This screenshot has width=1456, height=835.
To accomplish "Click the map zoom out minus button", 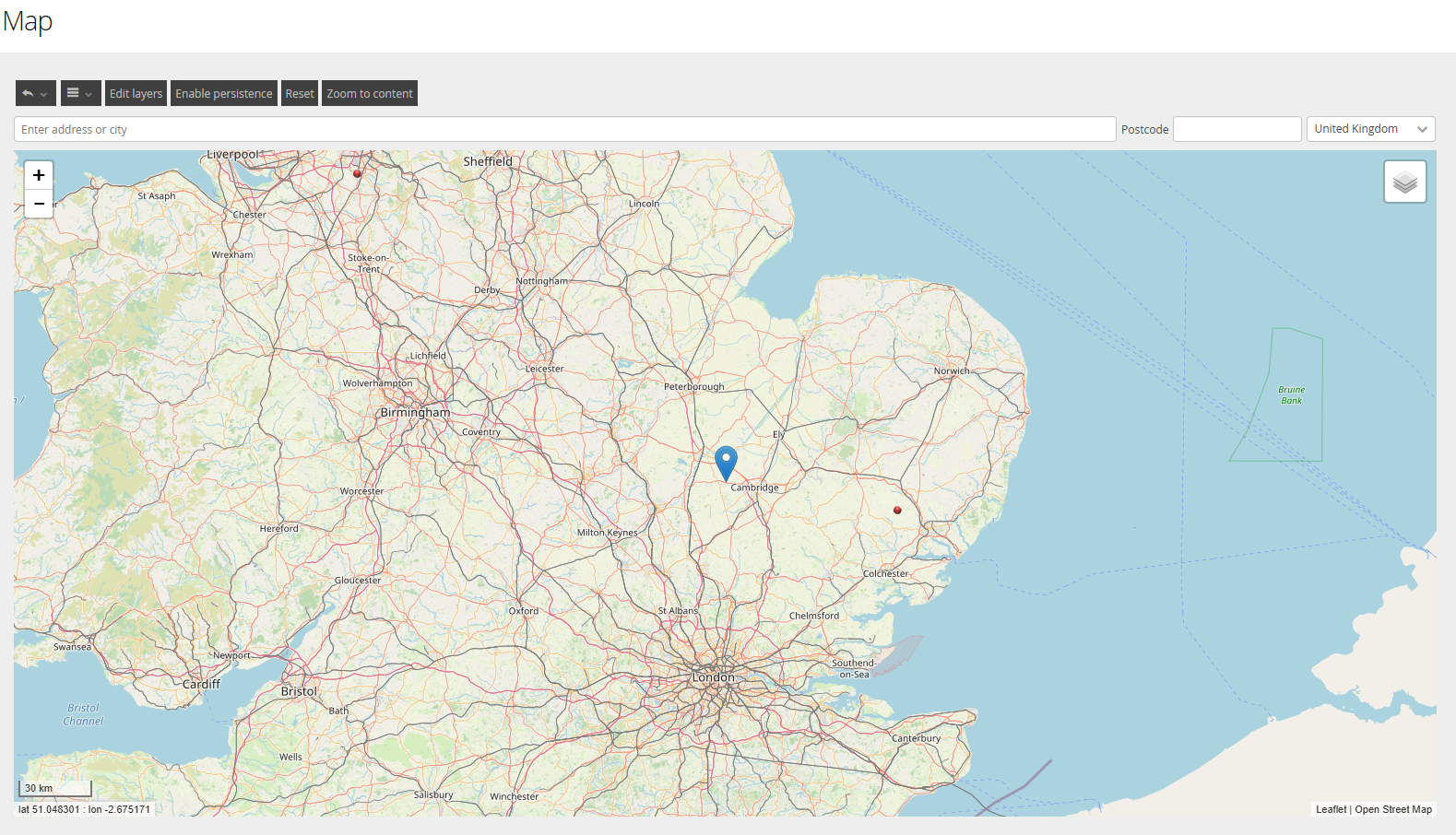I will click(x=39, y=204).
